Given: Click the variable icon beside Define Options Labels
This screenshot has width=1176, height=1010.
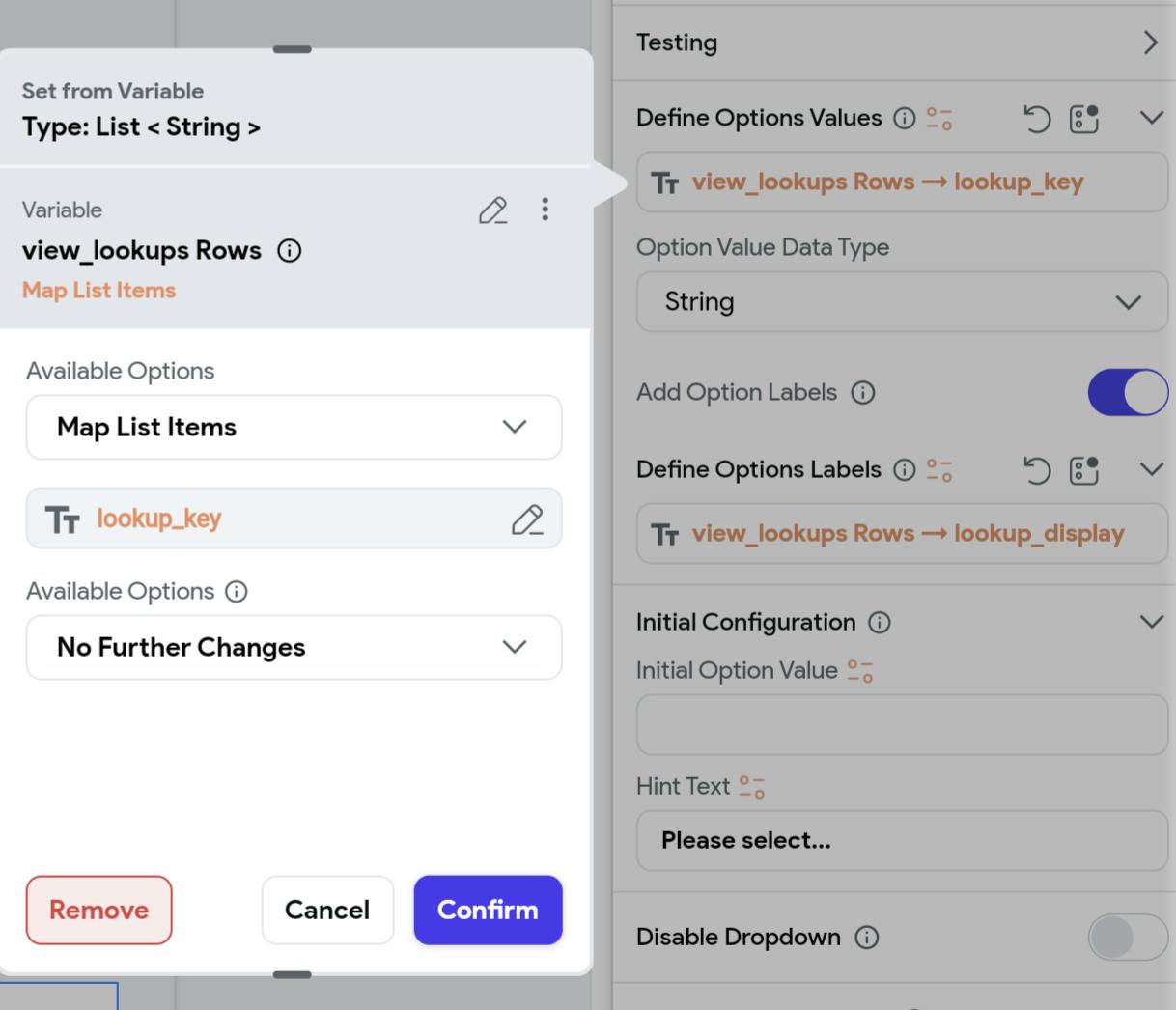Looking at the screenshot, I should coord(938,470).
